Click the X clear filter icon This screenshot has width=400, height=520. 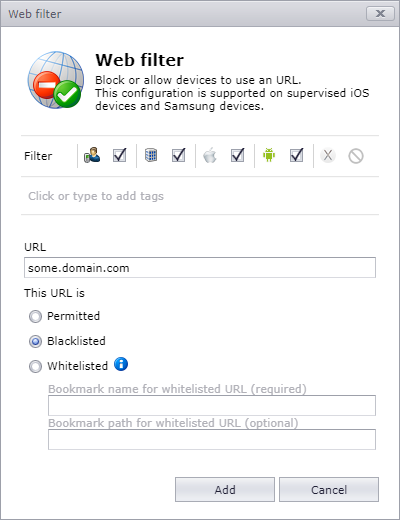(x=328, y=155)
